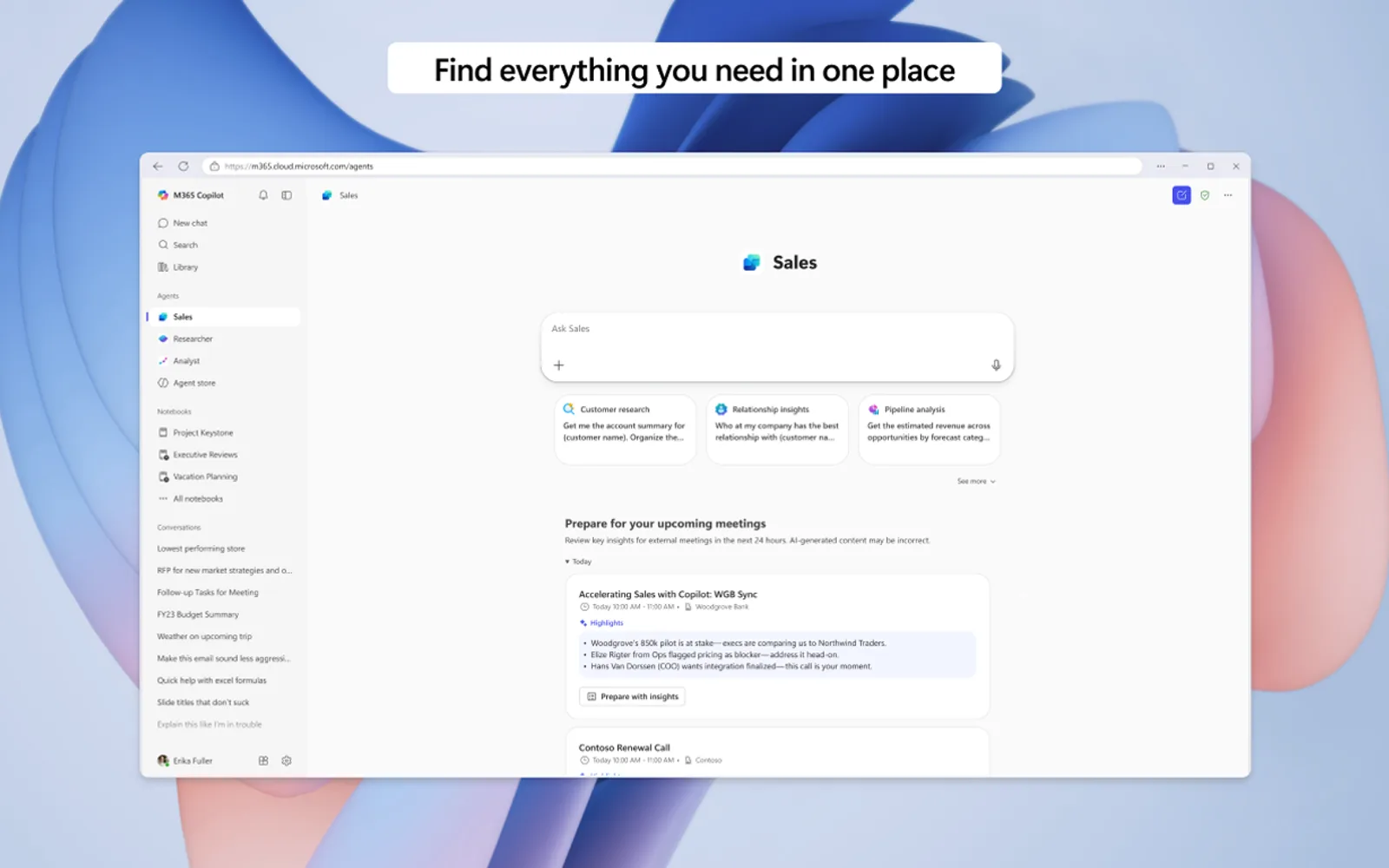The height and width of the screenshot is (868, 1389).
Task: Open the Researcher agent
Action: 225,339
